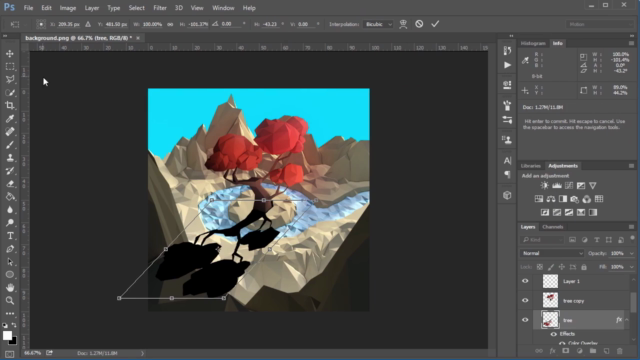
Task: Commit the transform with checkmark
Action: (435, 24)
